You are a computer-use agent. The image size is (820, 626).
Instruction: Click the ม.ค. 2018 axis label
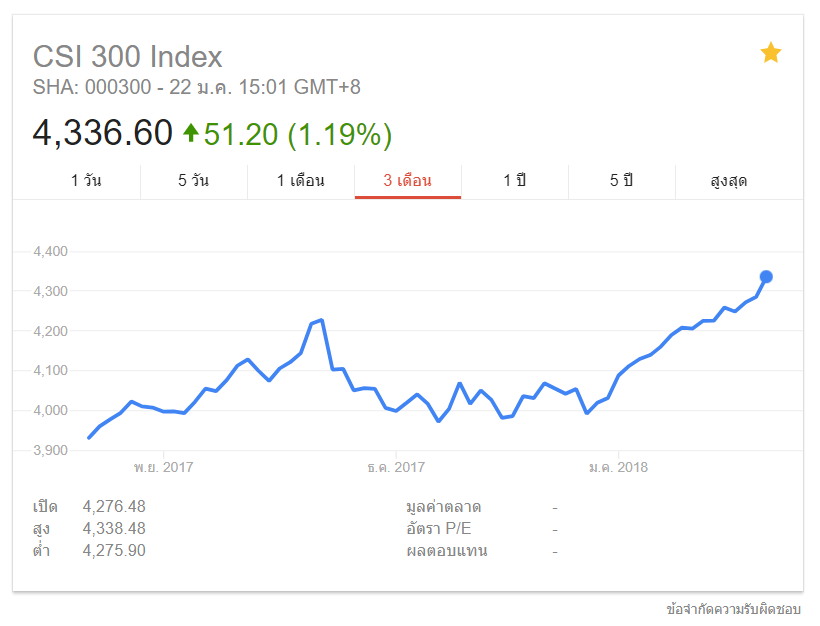pyautogui.click(x=618, y=467)
